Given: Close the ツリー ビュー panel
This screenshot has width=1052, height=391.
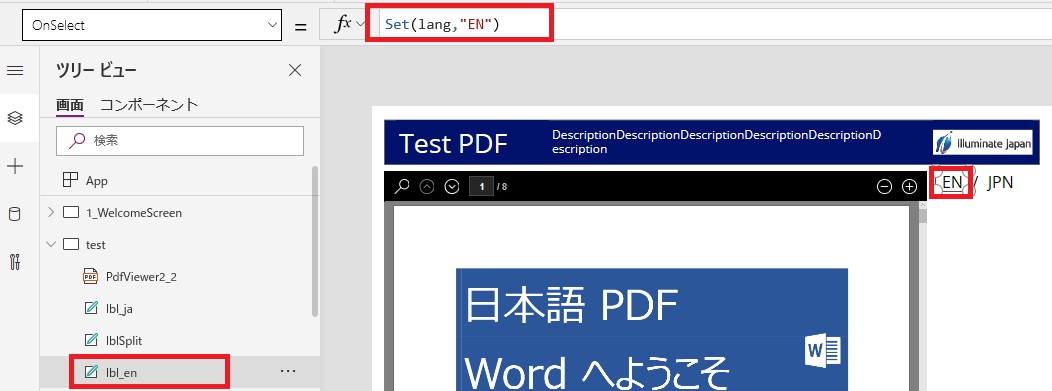Looking at the screenshot, I should pyautogui.click(x=295, y=70).
